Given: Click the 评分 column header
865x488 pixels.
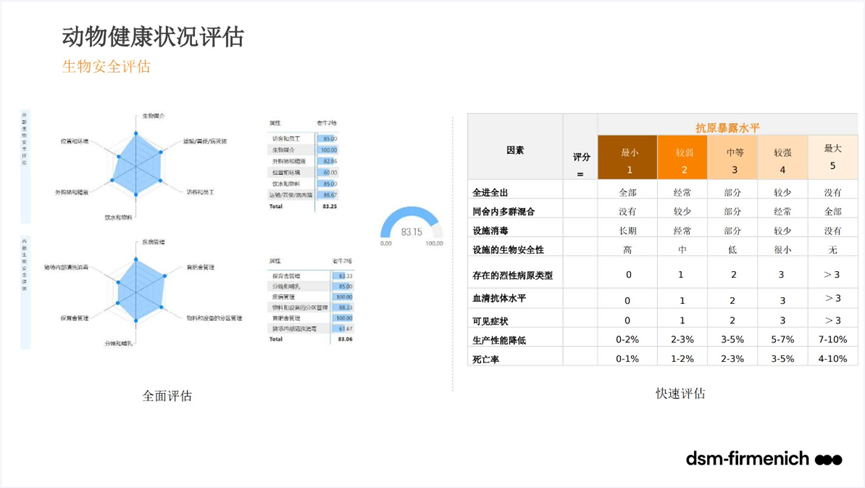Looking at the screenshot, I should (x=581, y=157).
